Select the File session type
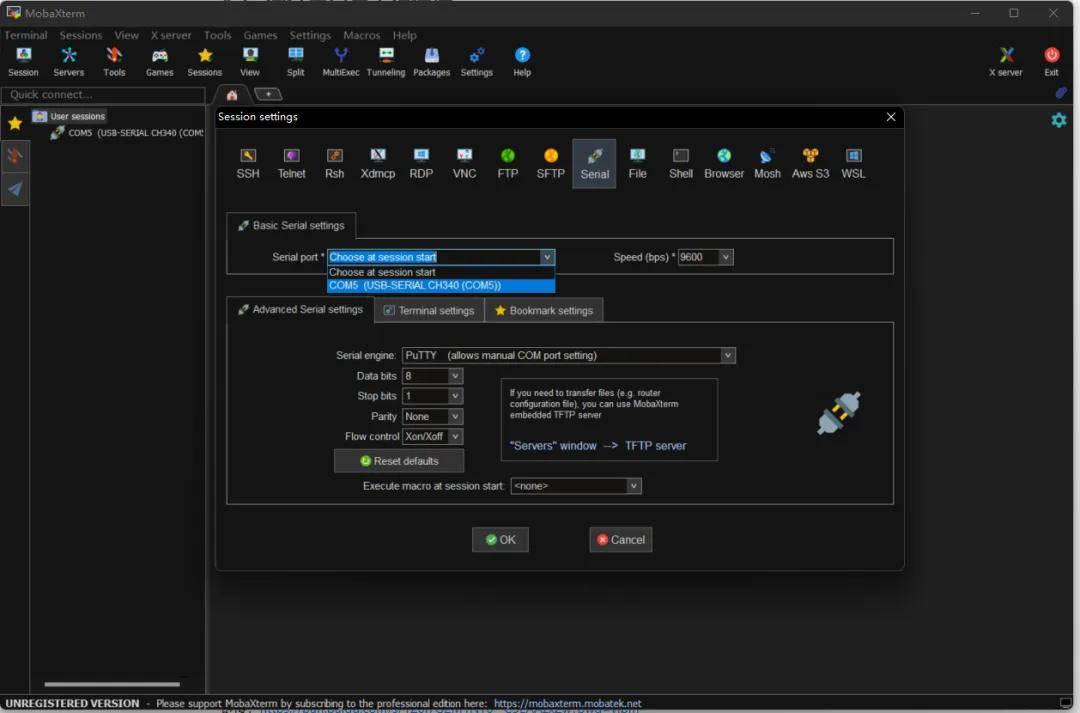The width and height of the screenshot is (1080, 713). tap(637, 163)
